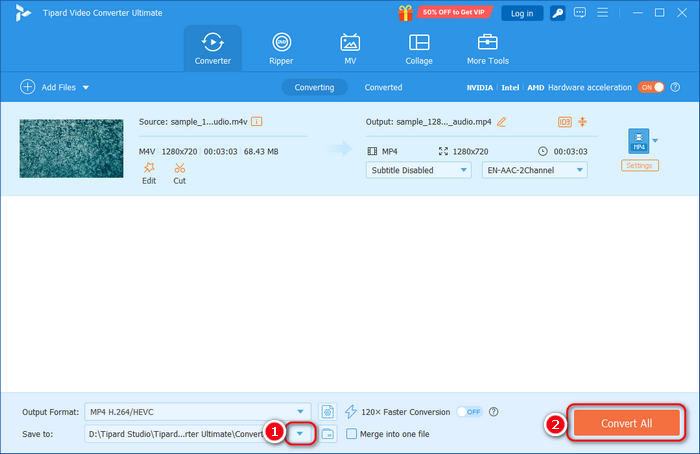Open the MV tab
Screen dimensions: 700x454
tap(350, 49)
